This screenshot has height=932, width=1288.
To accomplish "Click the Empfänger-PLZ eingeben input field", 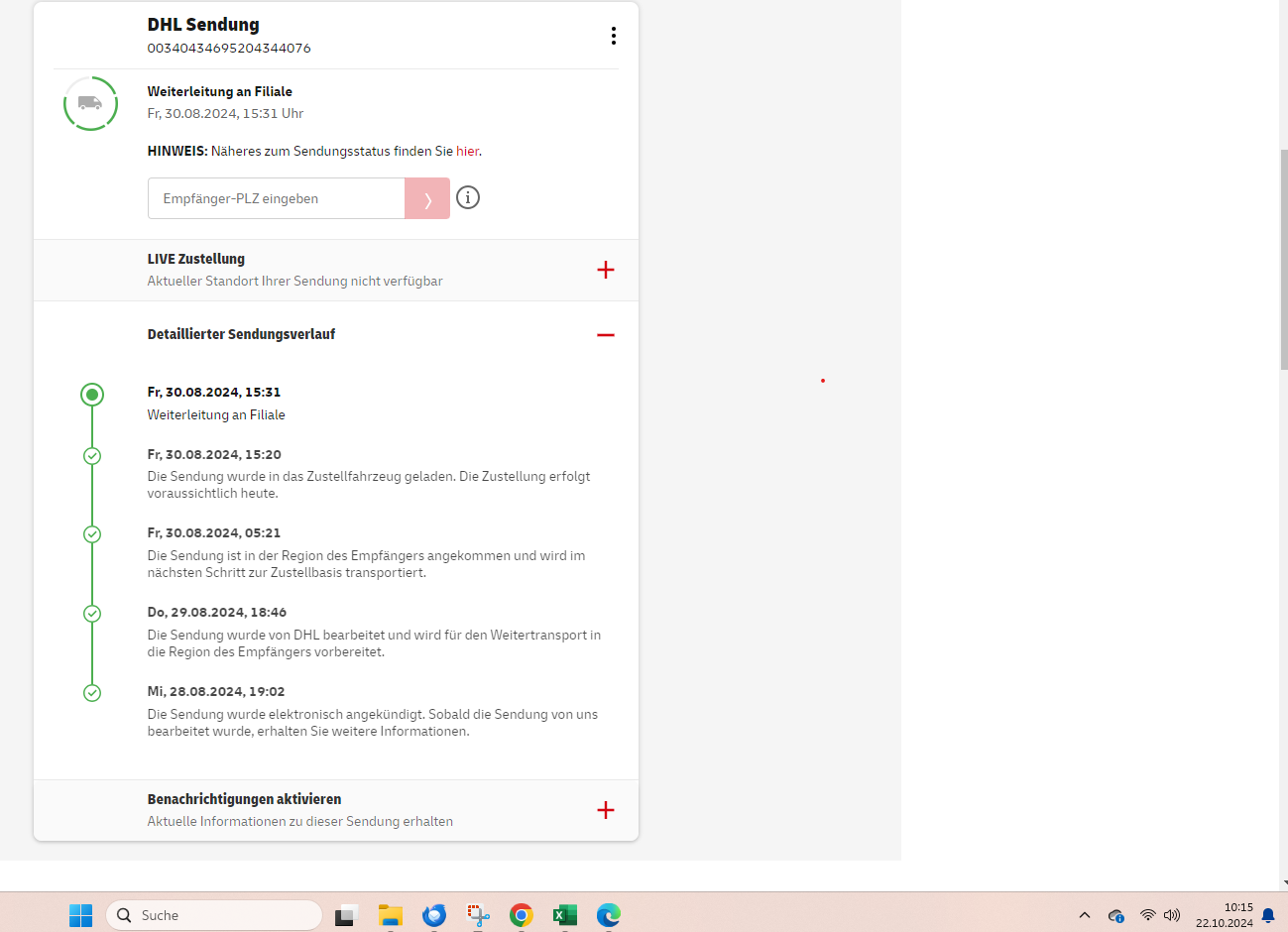I will [277, 198].
